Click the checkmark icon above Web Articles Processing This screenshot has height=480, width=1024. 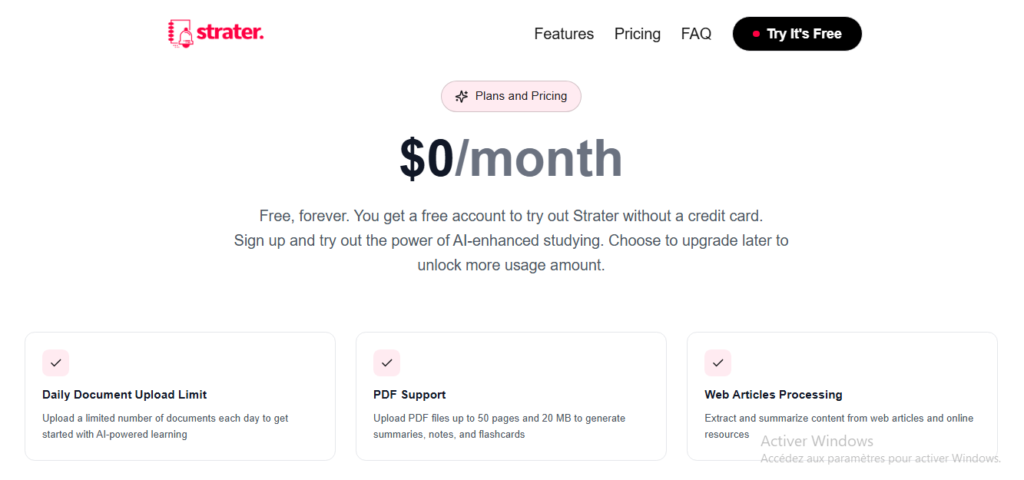click(x=718, y=362)
